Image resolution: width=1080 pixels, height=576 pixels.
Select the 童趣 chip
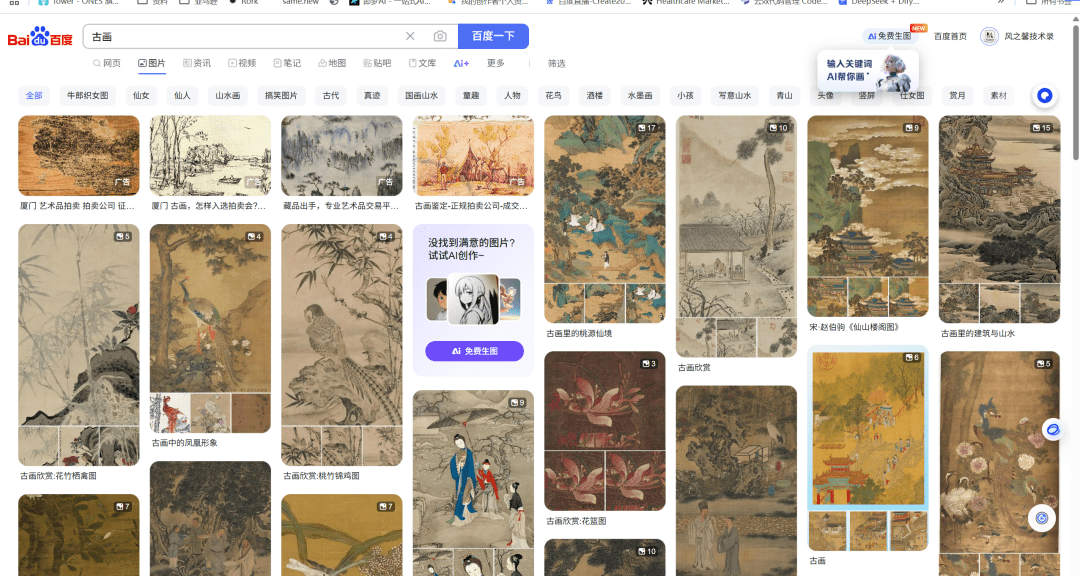pyautogui.click(x=471, y=96)
